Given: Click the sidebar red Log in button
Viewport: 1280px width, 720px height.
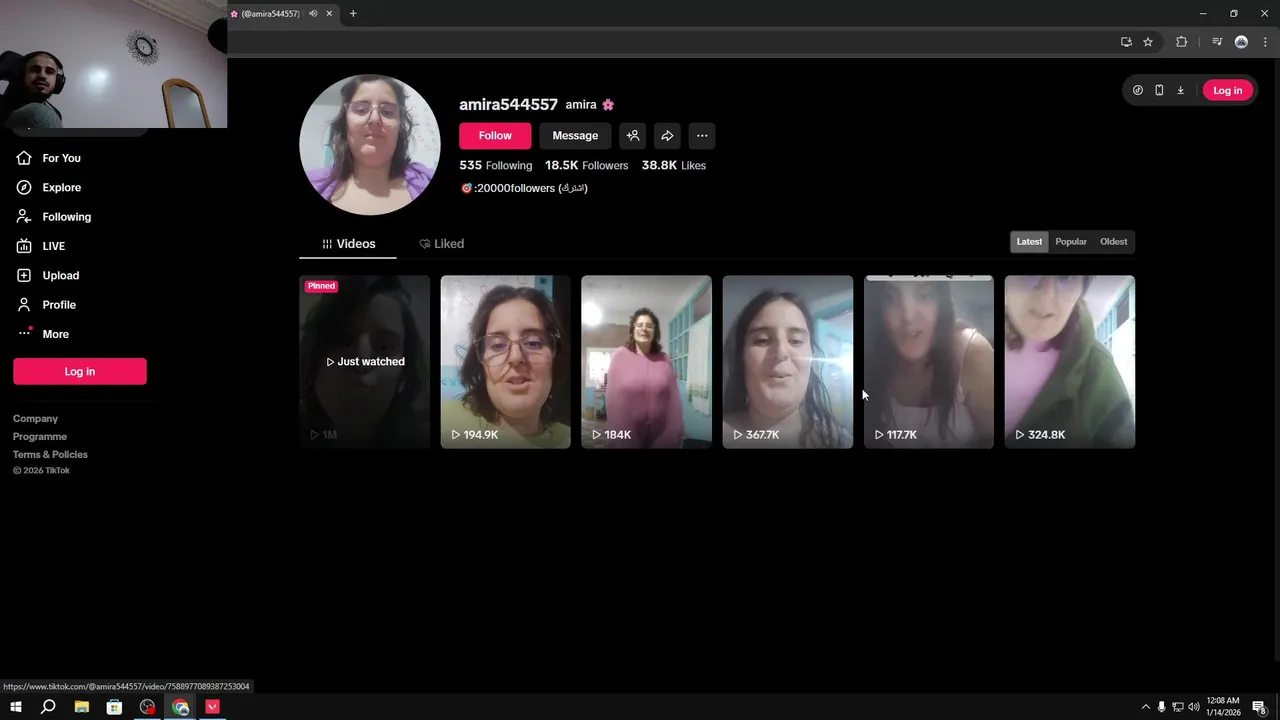Looking at the screenshot, I should (80, 371).
